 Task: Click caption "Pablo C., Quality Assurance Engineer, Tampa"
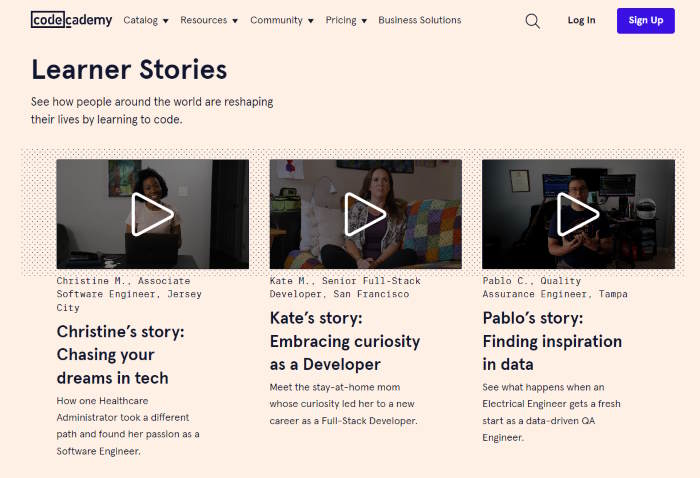[555, 287]
